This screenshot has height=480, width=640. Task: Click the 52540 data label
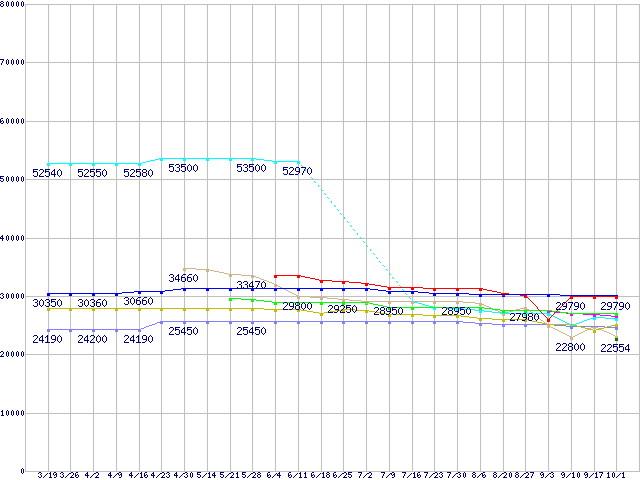48,173
